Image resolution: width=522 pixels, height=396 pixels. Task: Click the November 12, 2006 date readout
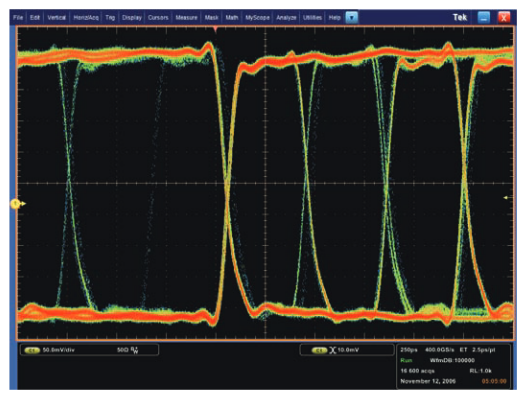click(x=428, y=381)
